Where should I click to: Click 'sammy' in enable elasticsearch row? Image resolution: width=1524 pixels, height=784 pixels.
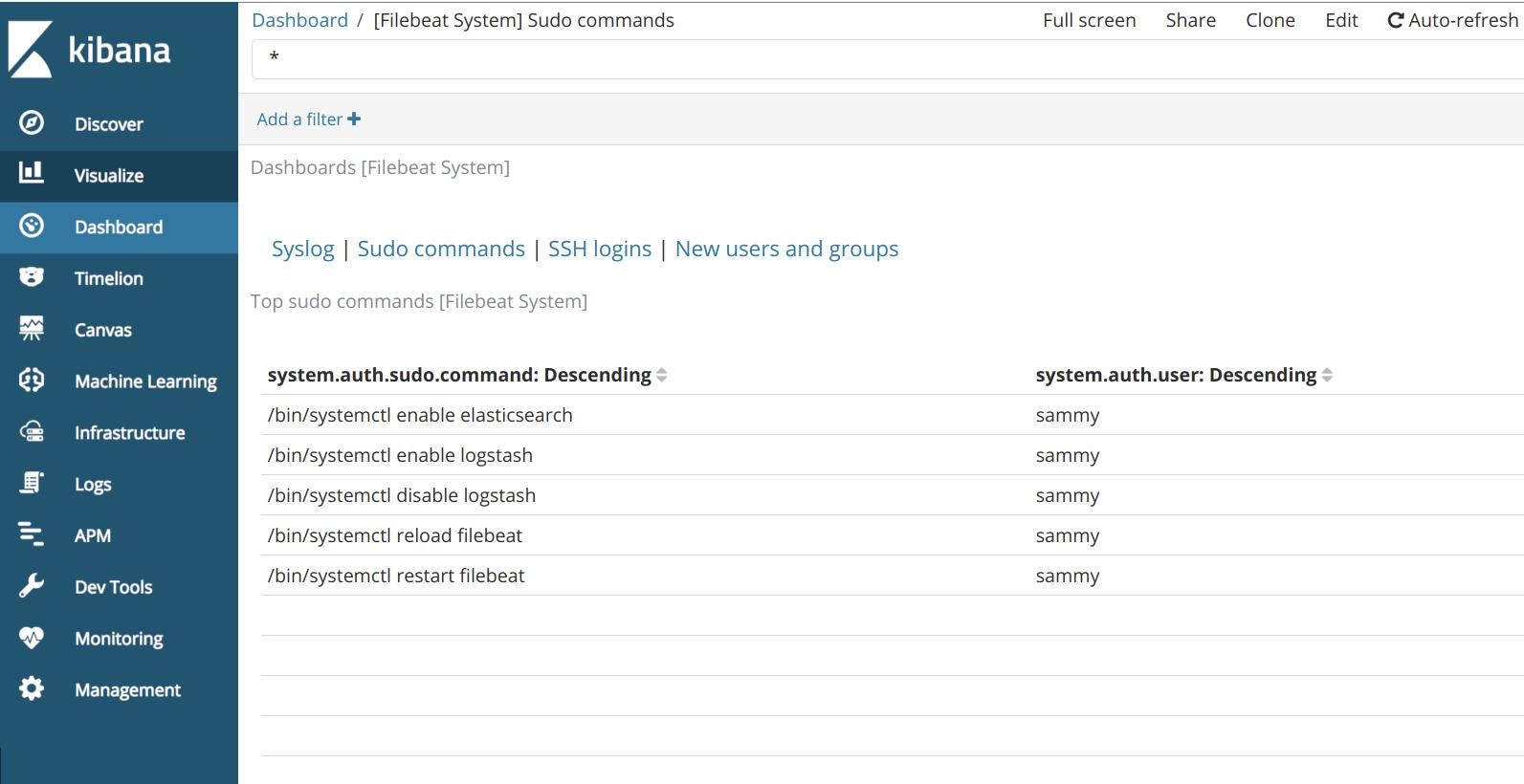coord(1068,416)
